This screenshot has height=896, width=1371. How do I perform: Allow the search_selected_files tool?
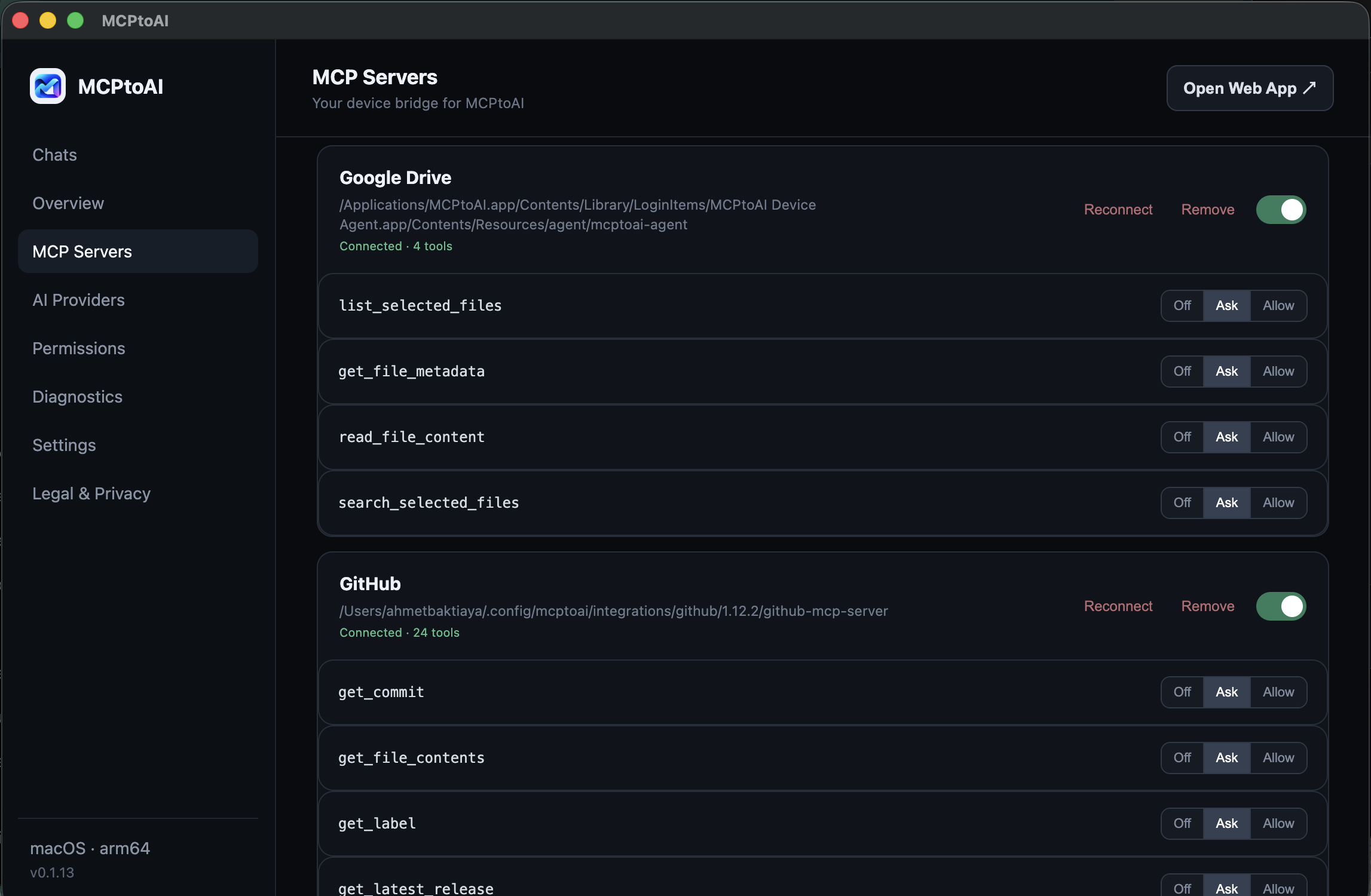coord(1278,503)
